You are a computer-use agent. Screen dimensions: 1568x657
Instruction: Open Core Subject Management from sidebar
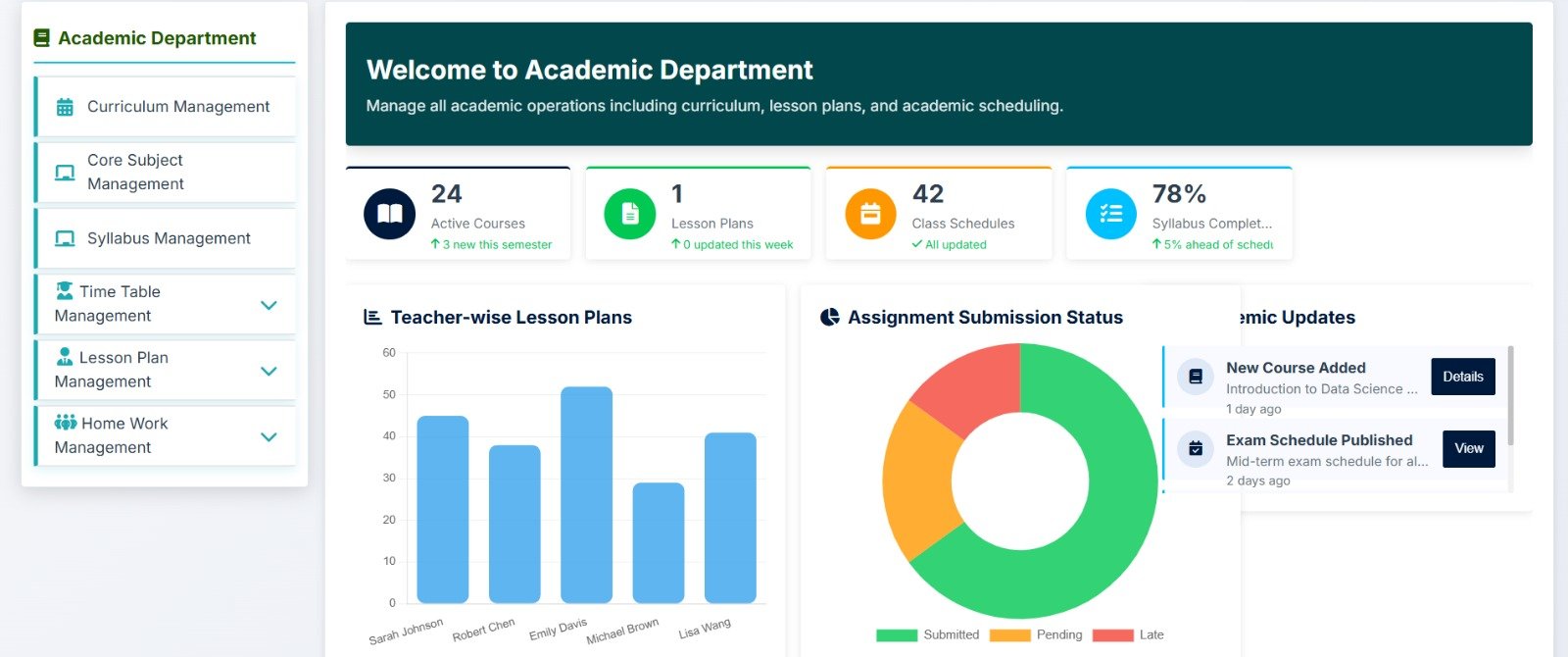(135, 172)
